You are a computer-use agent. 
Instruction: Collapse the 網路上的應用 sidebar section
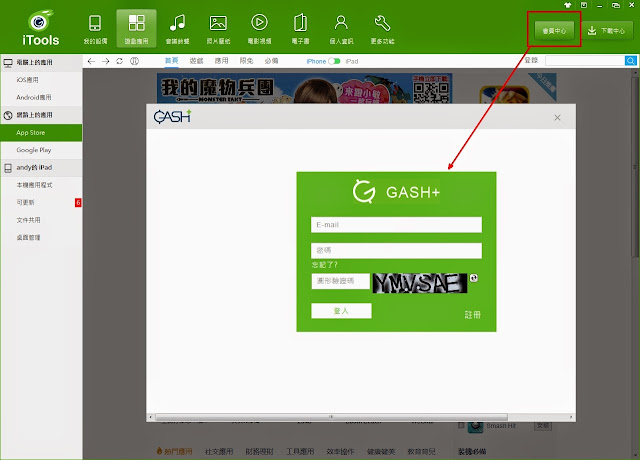click(x=41, y=115)
